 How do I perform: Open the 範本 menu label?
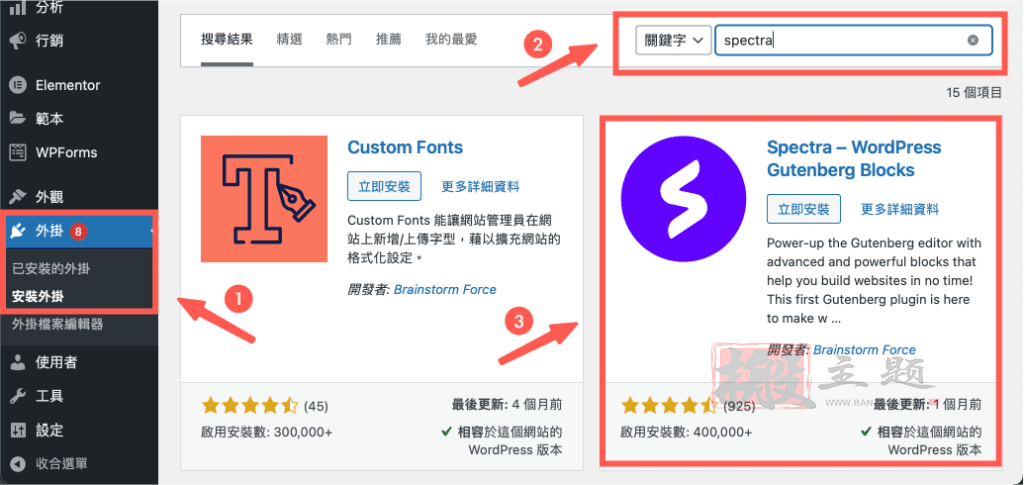(50, 119)
